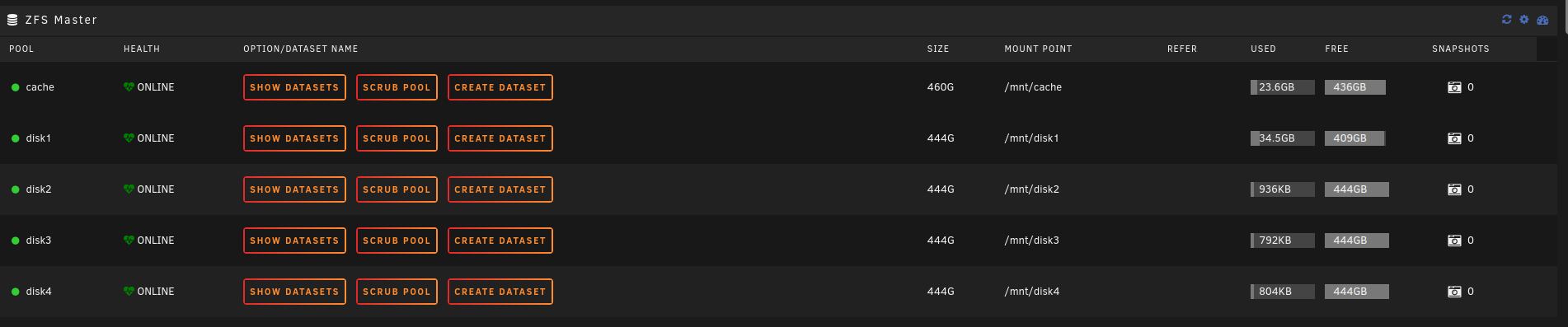Expand datasets with Show Datasets for cache
This screenshot has width=1568, height=327.
[294, 87]
